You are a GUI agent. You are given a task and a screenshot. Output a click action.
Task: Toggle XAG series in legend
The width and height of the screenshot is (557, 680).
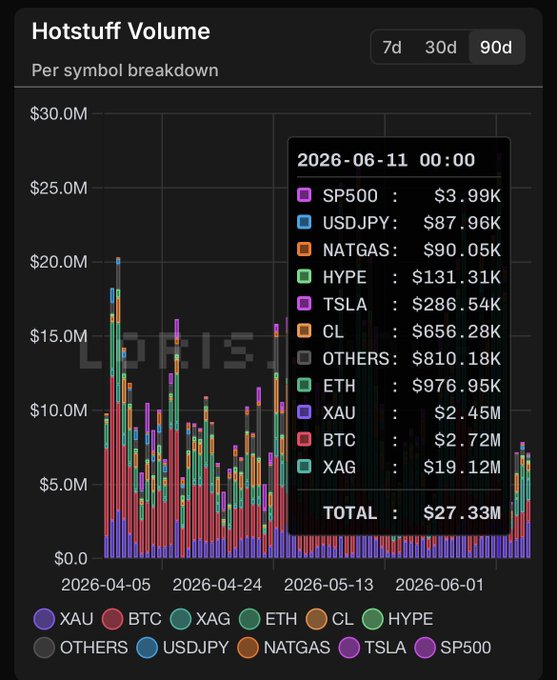point(200,619)
